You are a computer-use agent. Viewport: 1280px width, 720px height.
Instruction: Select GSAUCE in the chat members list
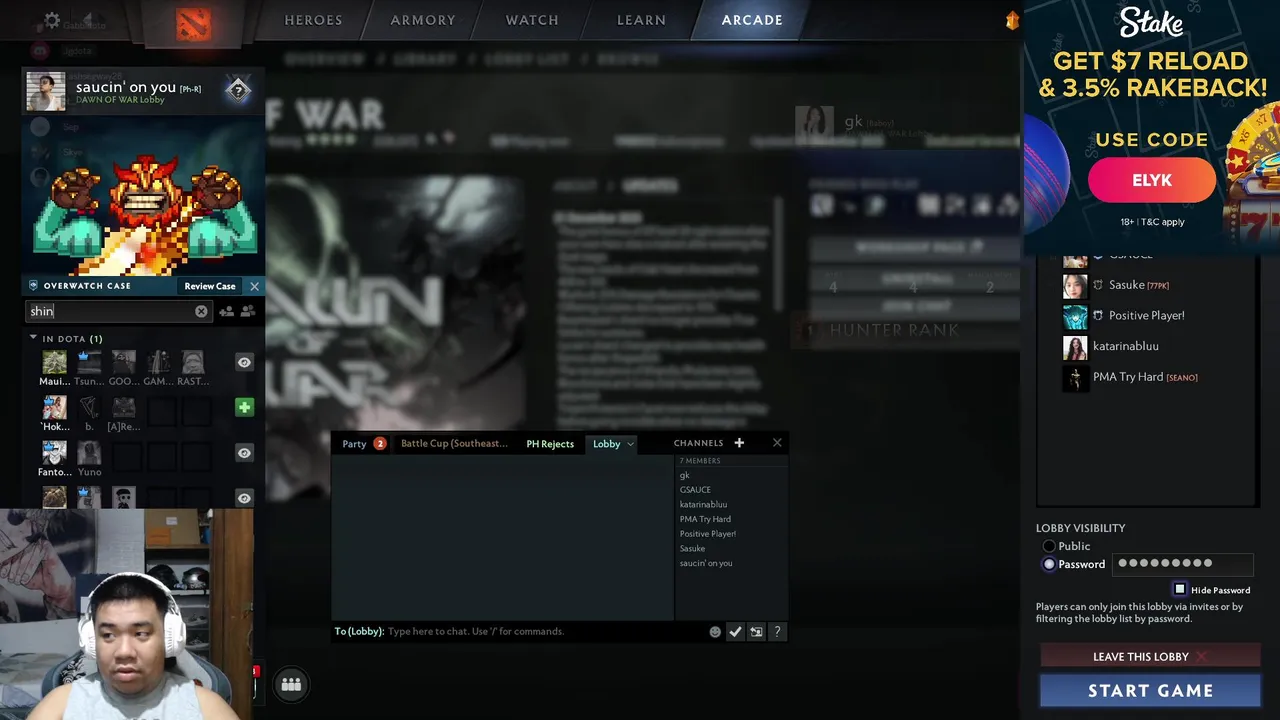pos(695,490)
